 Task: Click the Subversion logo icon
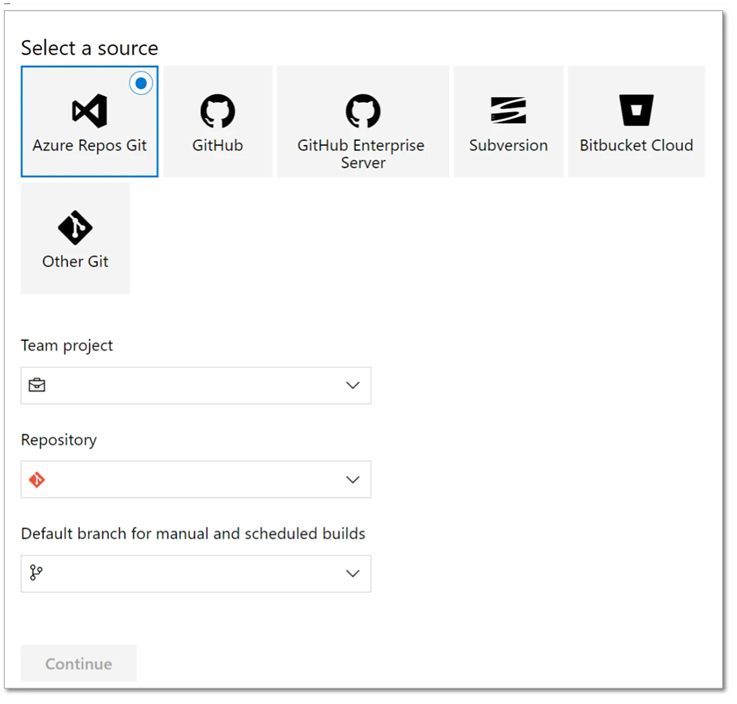pos(508,110)
